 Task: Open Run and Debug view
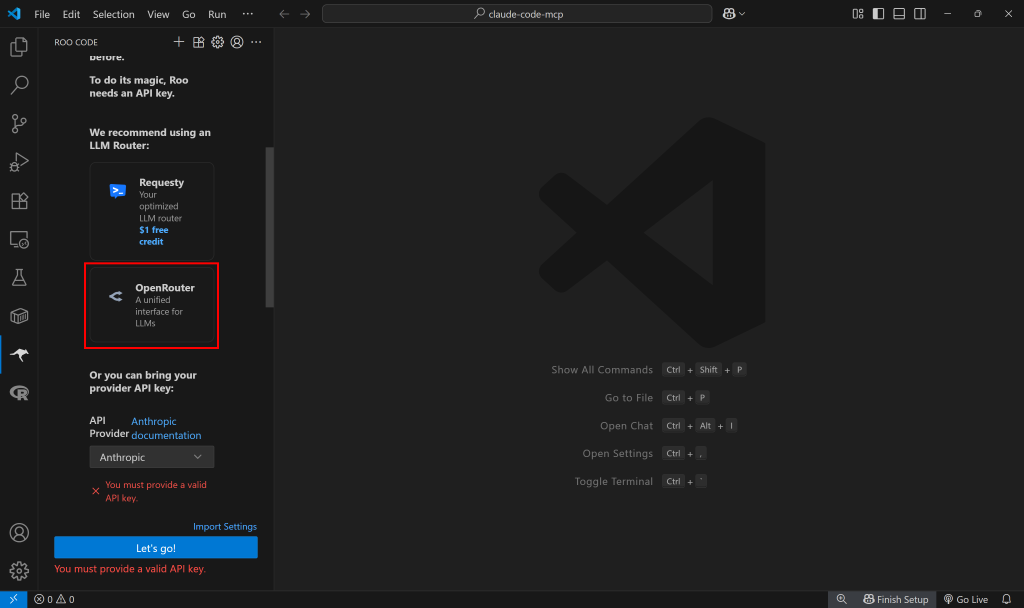[x=18, y=161]
